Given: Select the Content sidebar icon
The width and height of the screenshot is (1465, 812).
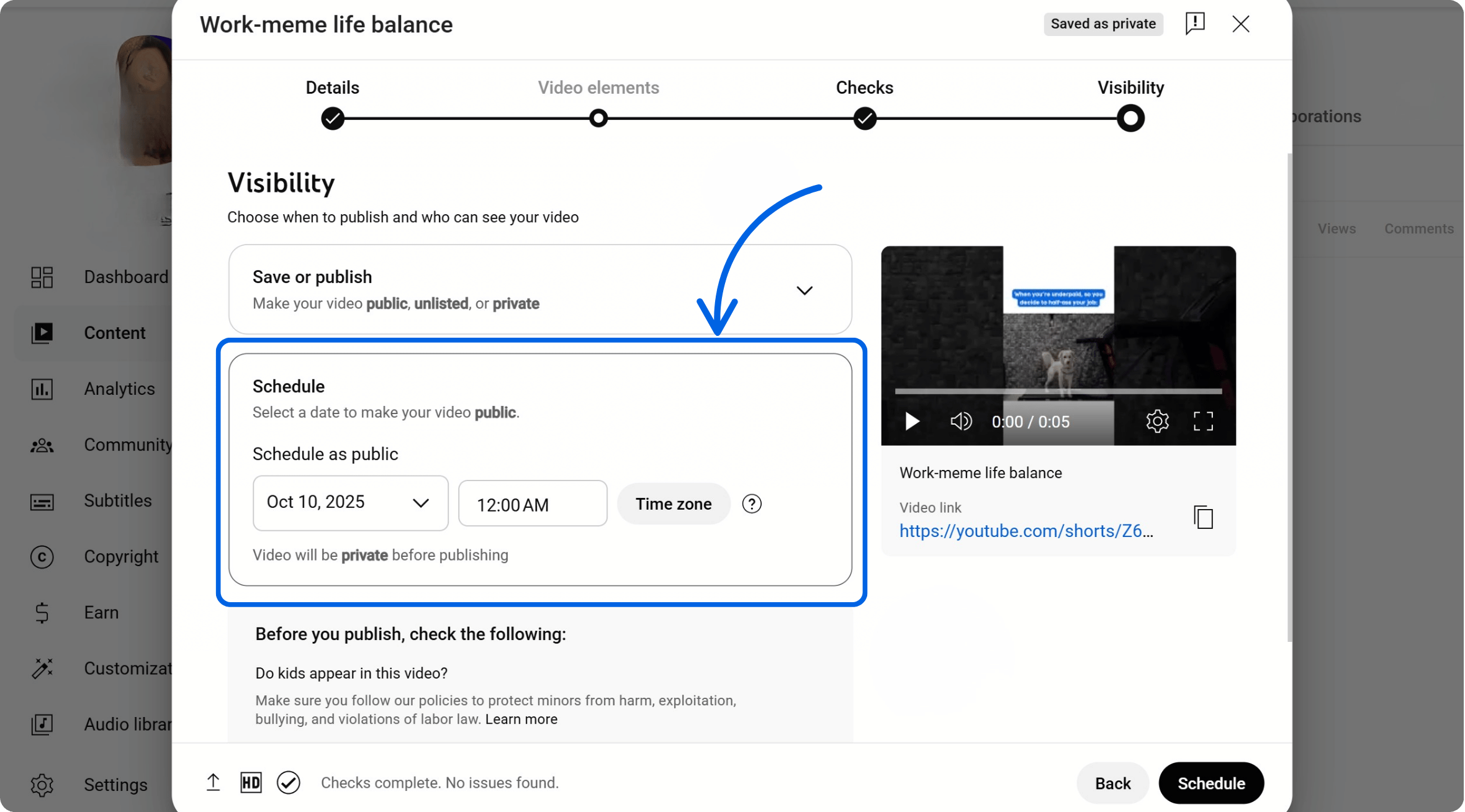Looking at the screenshot, I should [42, 333].
